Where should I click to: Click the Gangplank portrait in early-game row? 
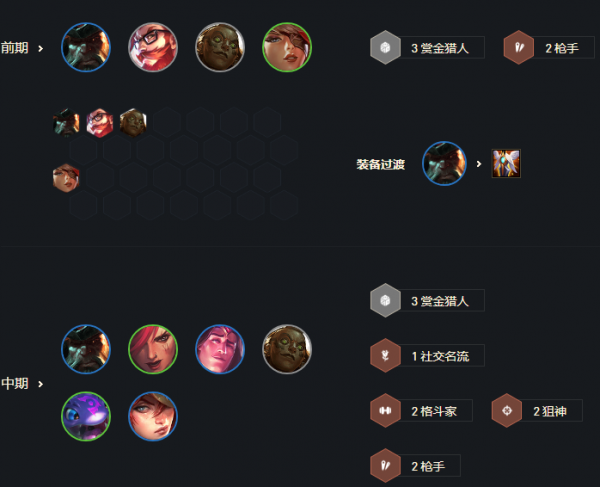pos(86,47)
